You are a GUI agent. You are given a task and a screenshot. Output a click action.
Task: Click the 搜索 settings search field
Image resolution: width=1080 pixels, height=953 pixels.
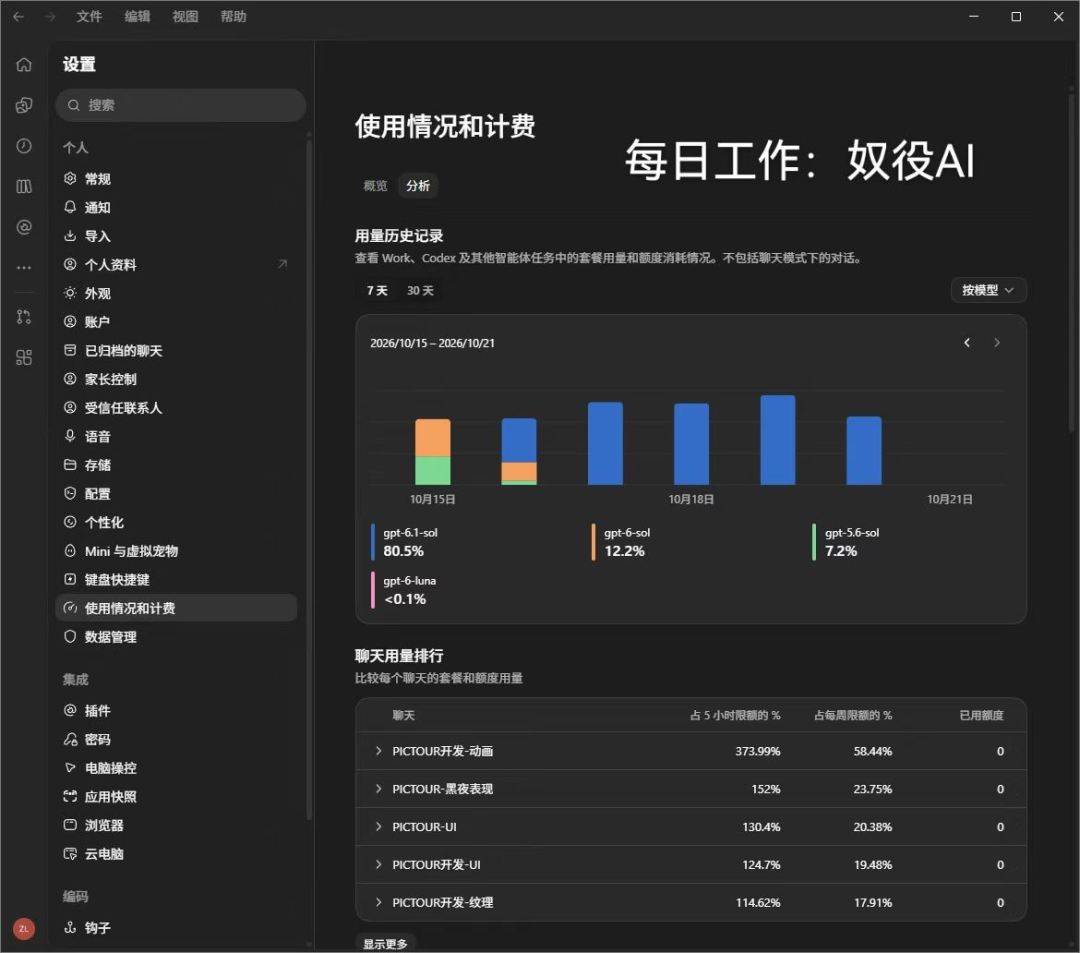(x=180, y=105)
